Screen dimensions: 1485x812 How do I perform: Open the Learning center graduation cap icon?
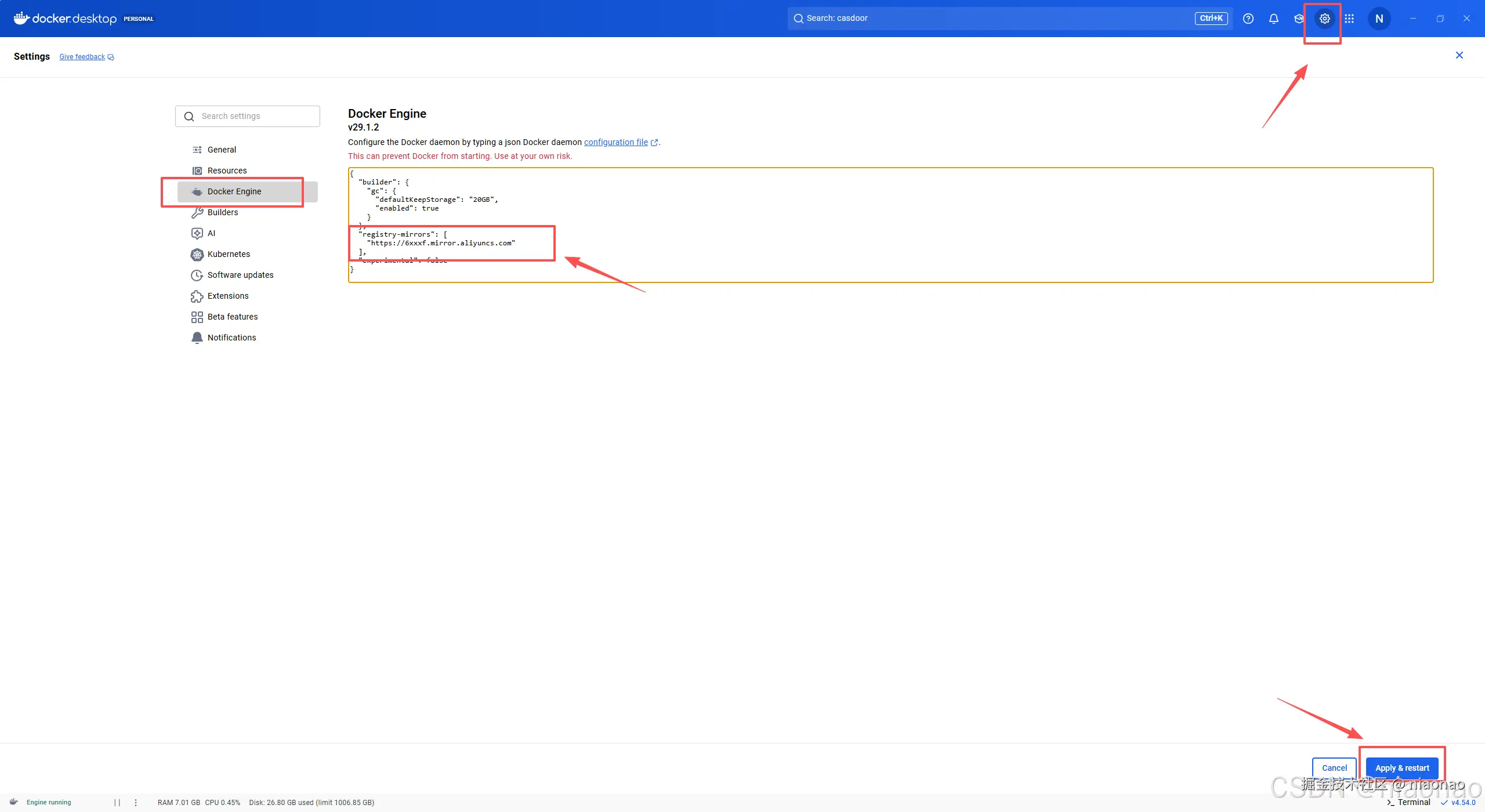tap(1299, 19)
